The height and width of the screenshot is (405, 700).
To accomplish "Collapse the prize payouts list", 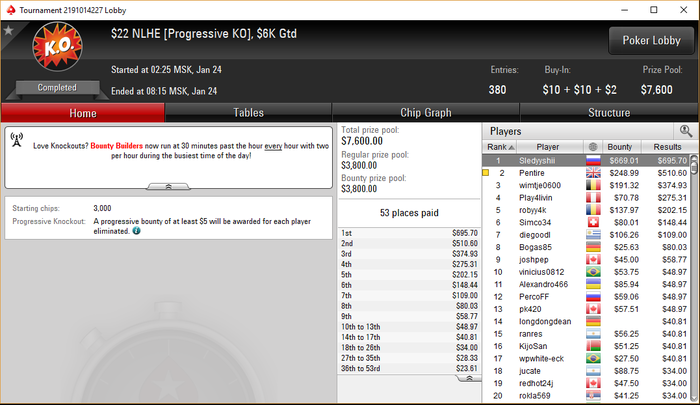I will coord(469,379).
